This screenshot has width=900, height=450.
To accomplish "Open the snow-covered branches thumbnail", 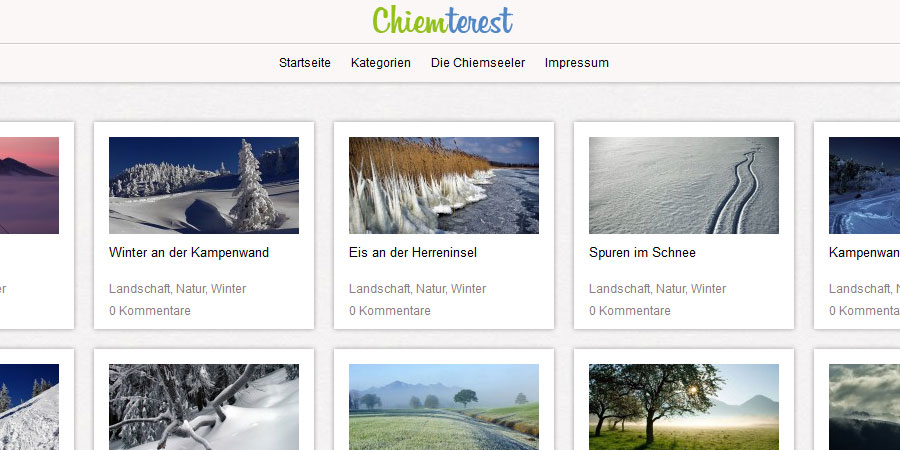I will [x=204, y=407].
